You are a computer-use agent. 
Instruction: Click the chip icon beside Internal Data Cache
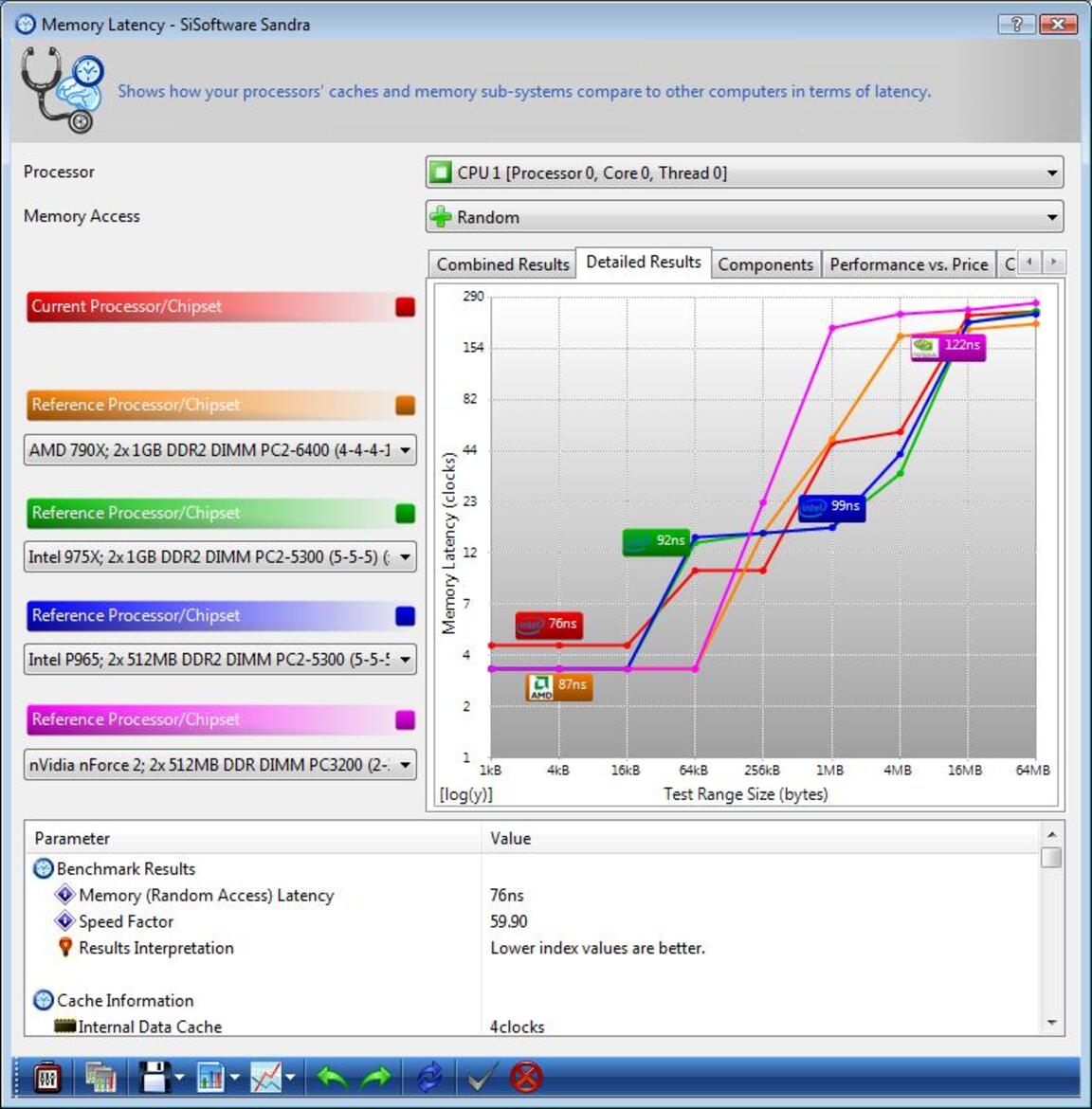click(x=65, y=1026)
